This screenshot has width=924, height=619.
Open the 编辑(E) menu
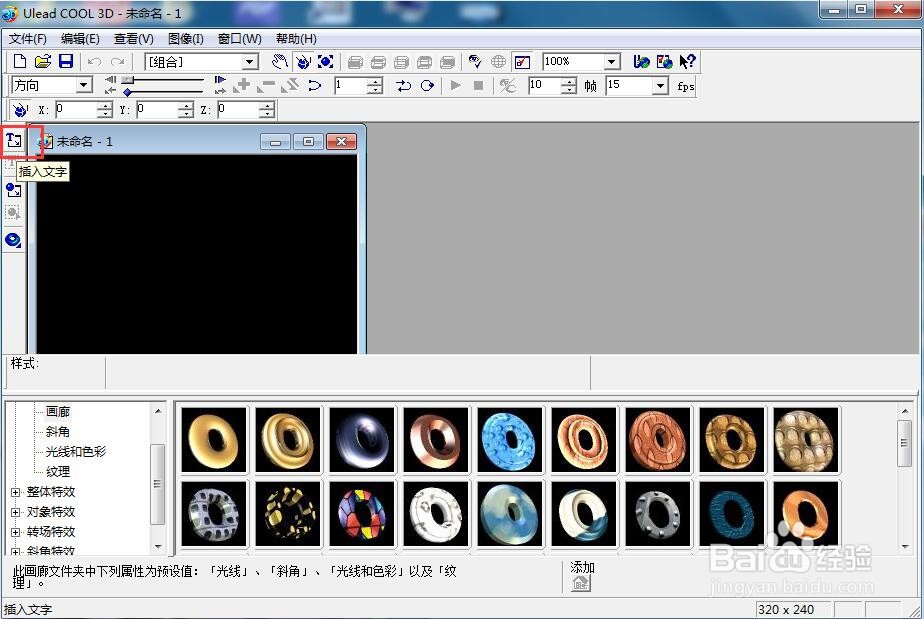click(x=80, y=39)
